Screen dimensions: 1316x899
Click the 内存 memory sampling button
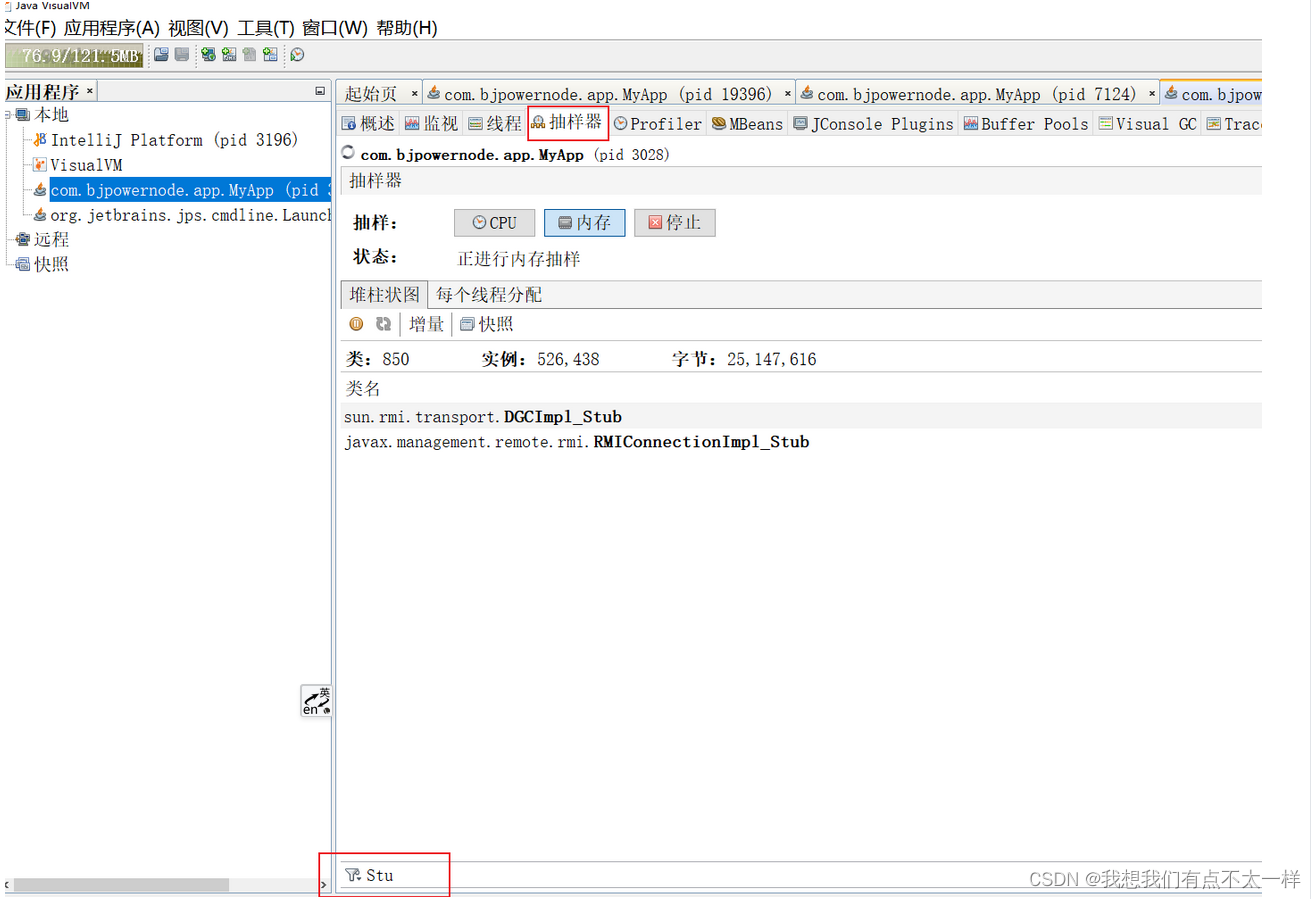pyautogui.click(x=585, y=223)
